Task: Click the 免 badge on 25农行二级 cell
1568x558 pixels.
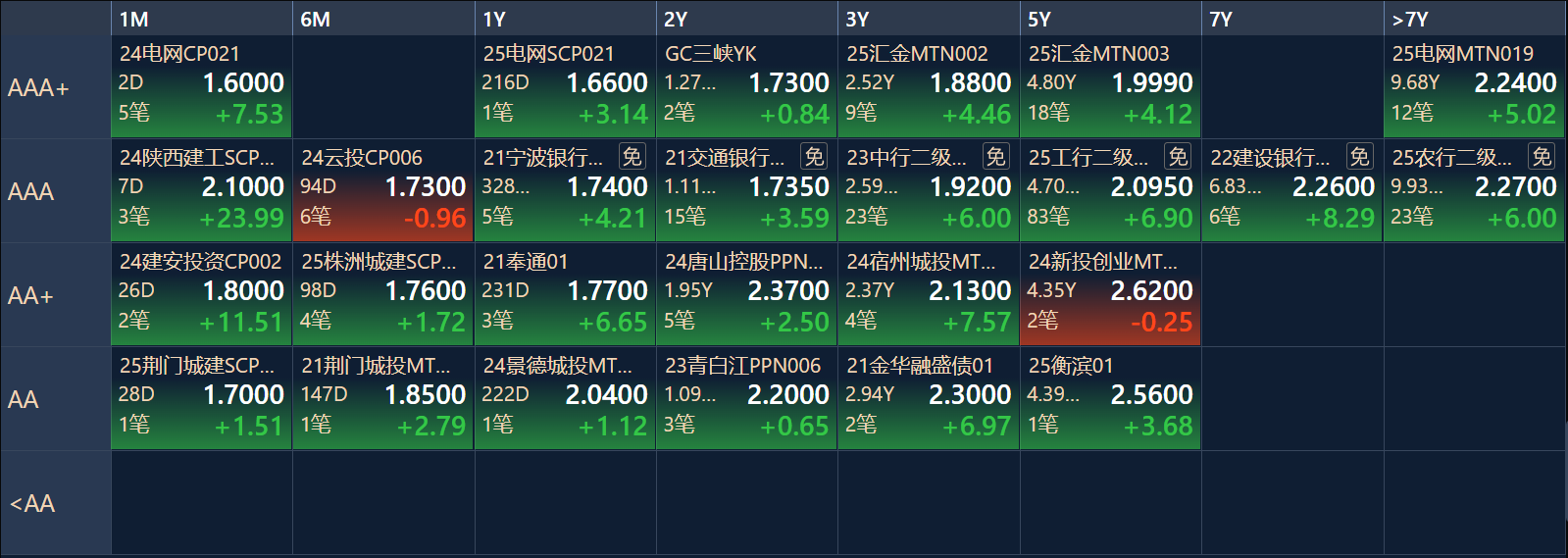Action: click(1542, 157)
